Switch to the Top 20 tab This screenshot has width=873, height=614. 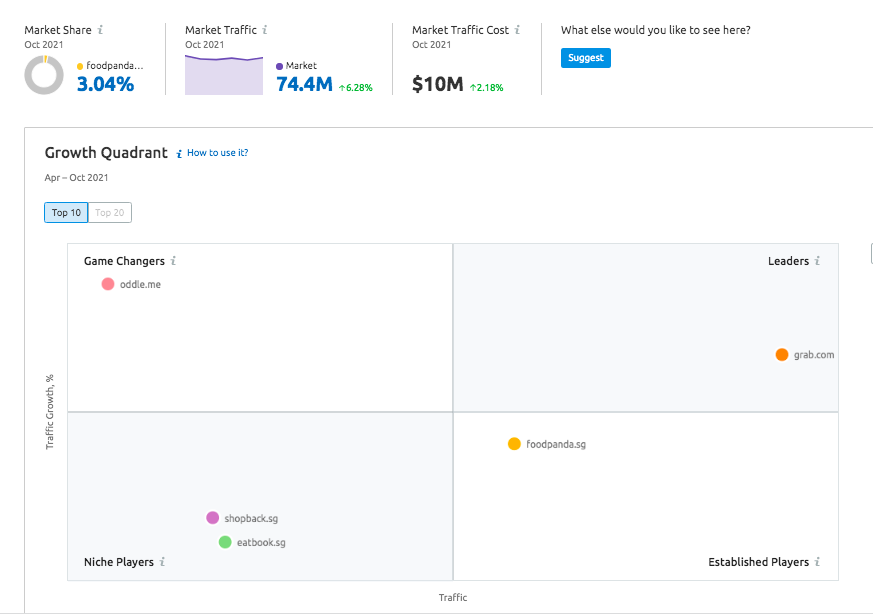pyautogui.click(x=110, y=213)
